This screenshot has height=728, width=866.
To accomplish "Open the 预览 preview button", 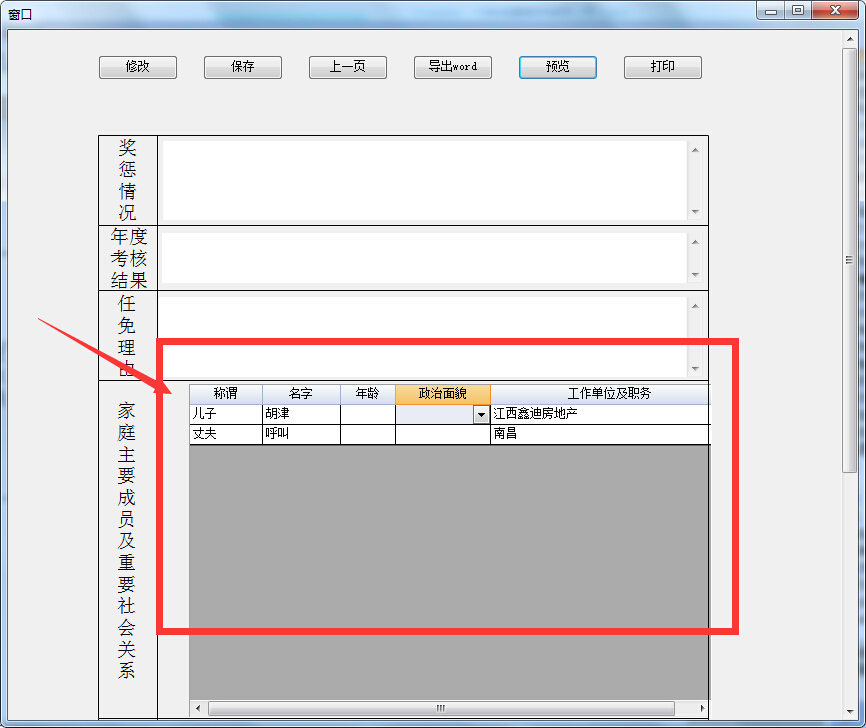I will pos(558,67).
